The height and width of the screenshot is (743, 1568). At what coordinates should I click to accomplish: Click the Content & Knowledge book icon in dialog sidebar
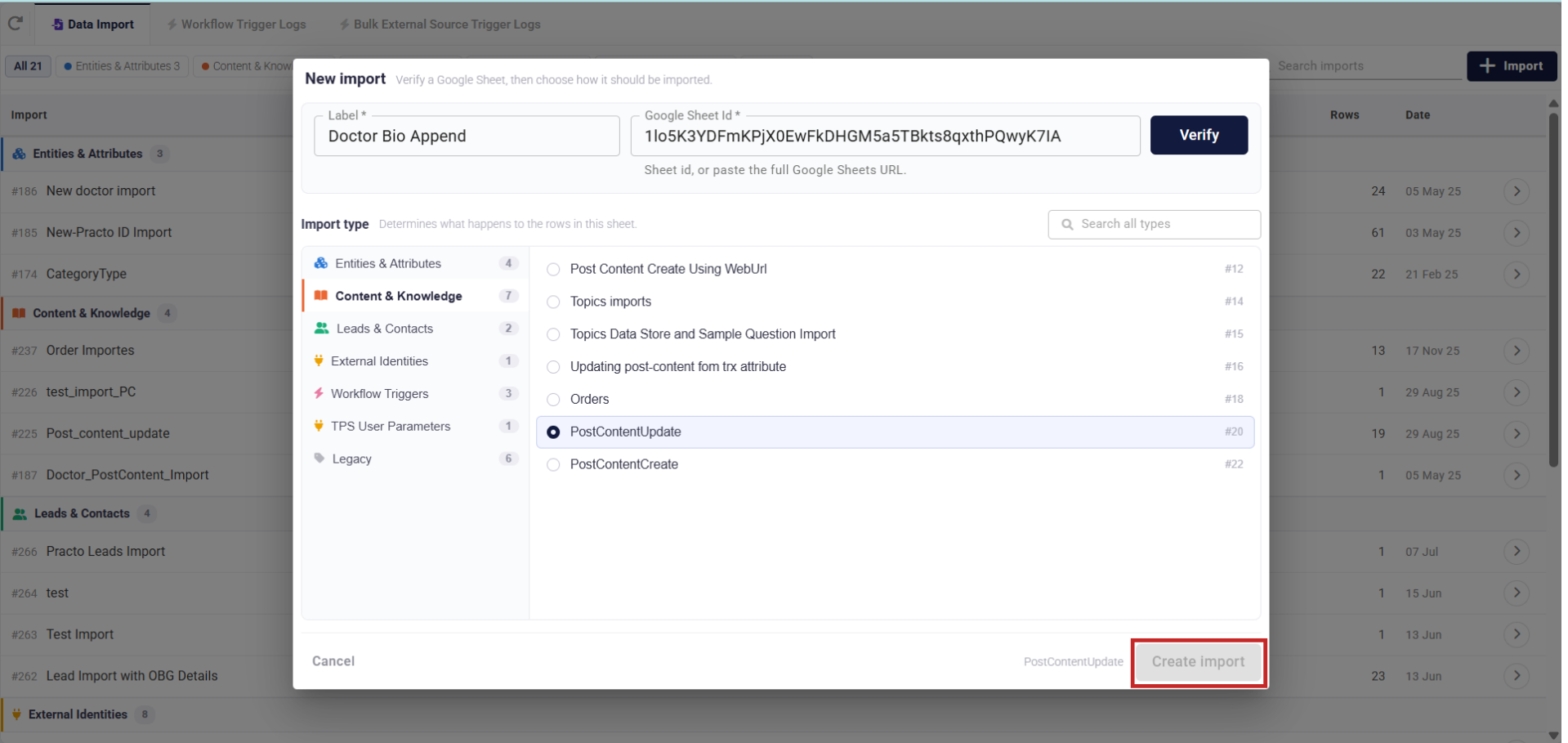coord(321,296)
